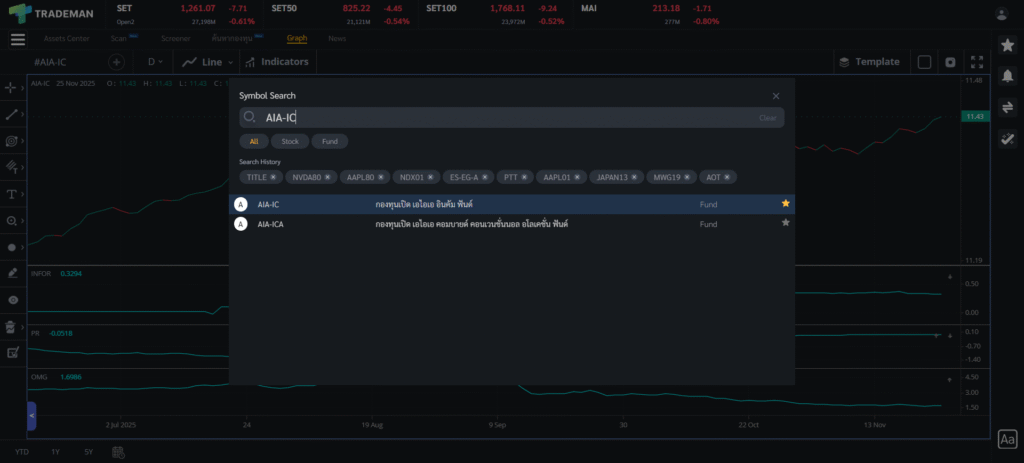Image resolution: width=1024 pixels, height=463 pixels.
Task: Toggle favorite star for AIA-IC
Action: pos(785,204)
